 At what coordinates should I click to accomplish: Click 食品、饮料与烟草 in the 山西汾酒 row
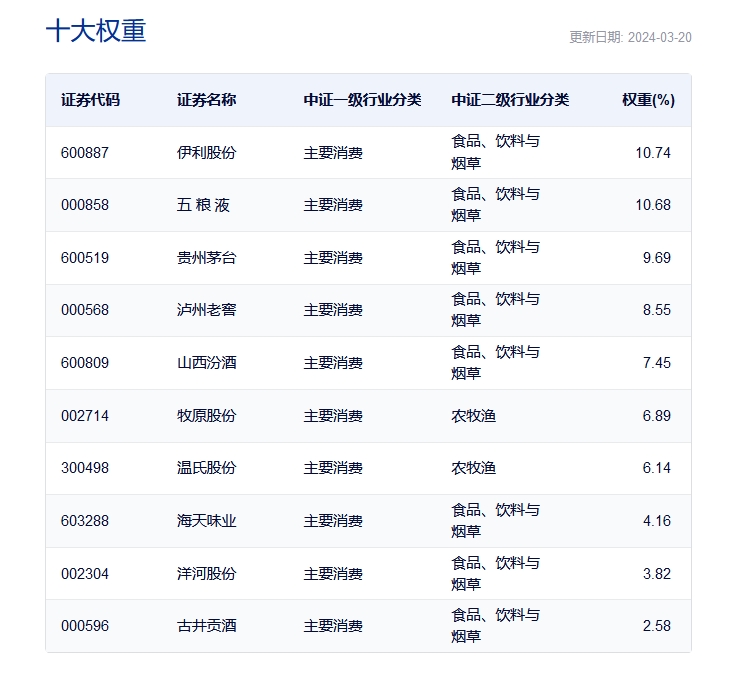(495, 362)
